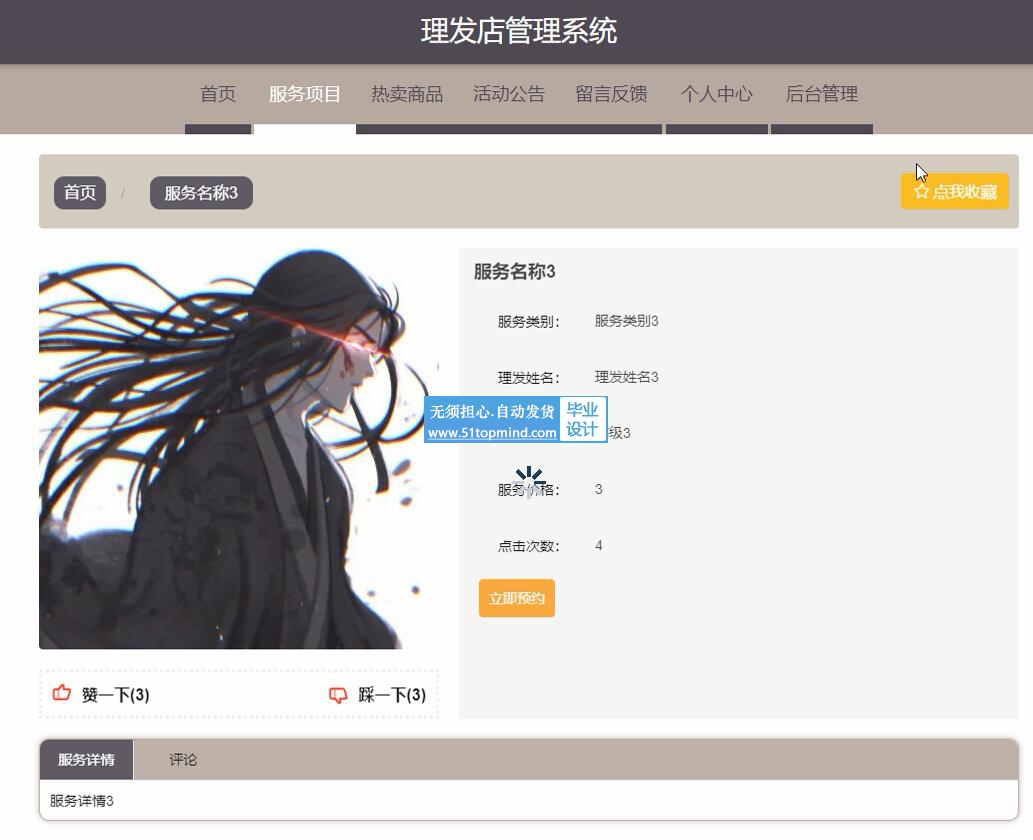Screen dimensions: 1033x840
Task: Click the 服务详情3 description text
Action: click(82, 800)
